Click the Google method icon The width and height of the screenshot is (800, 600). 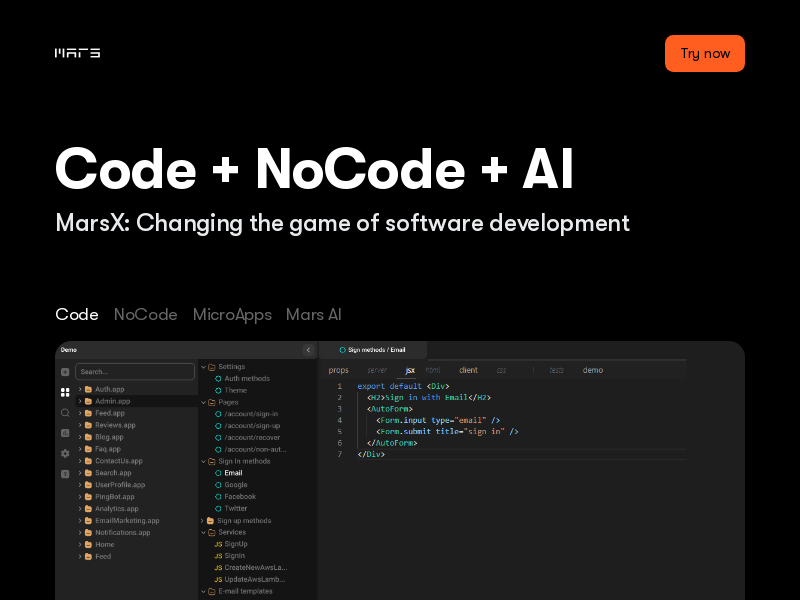pyautogui.click(x=218, y=485)
